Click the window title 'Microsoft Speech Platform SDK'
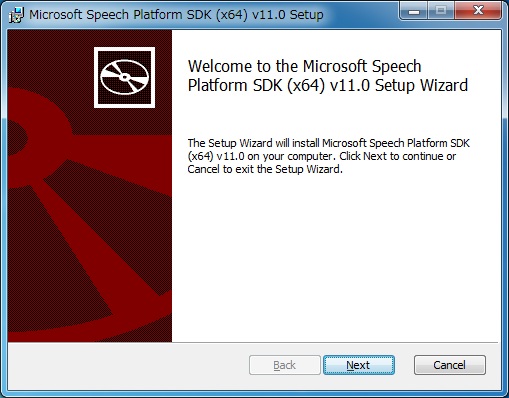The width and height of the screenshot is (509, 398). click(x=176, y=15)
